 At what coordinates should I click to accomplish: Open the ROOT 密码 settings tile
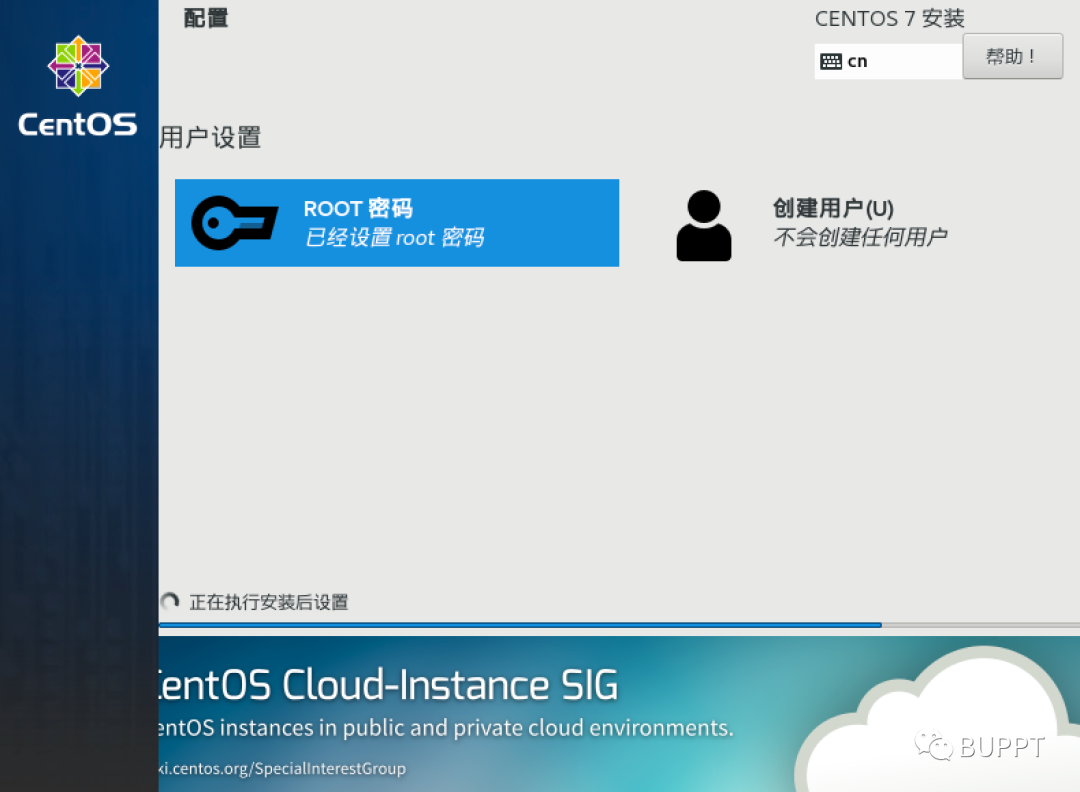(x=397, y=222)
